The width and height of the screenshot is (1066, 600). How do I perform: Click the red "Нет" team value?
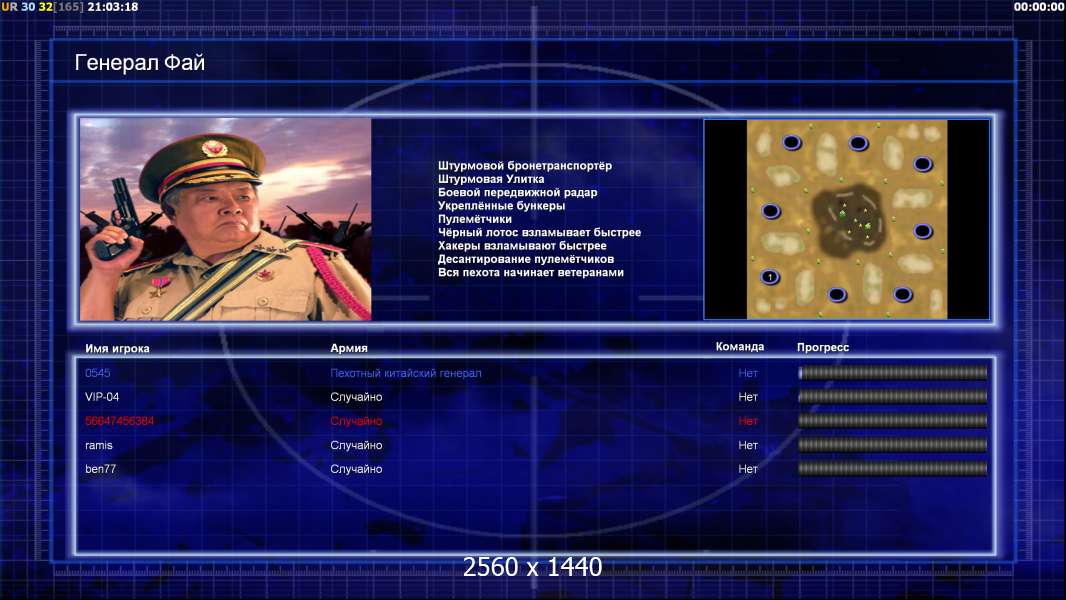pyautogui.click(x=748, y=421)
